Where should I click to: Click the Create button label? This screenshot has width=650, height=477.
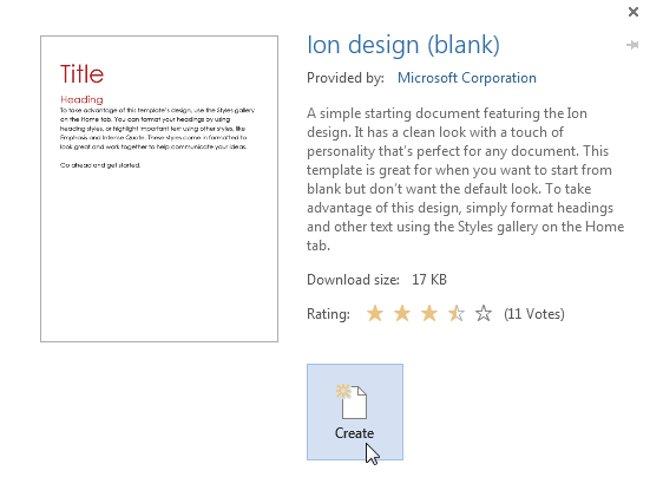(x=354, y=433)
